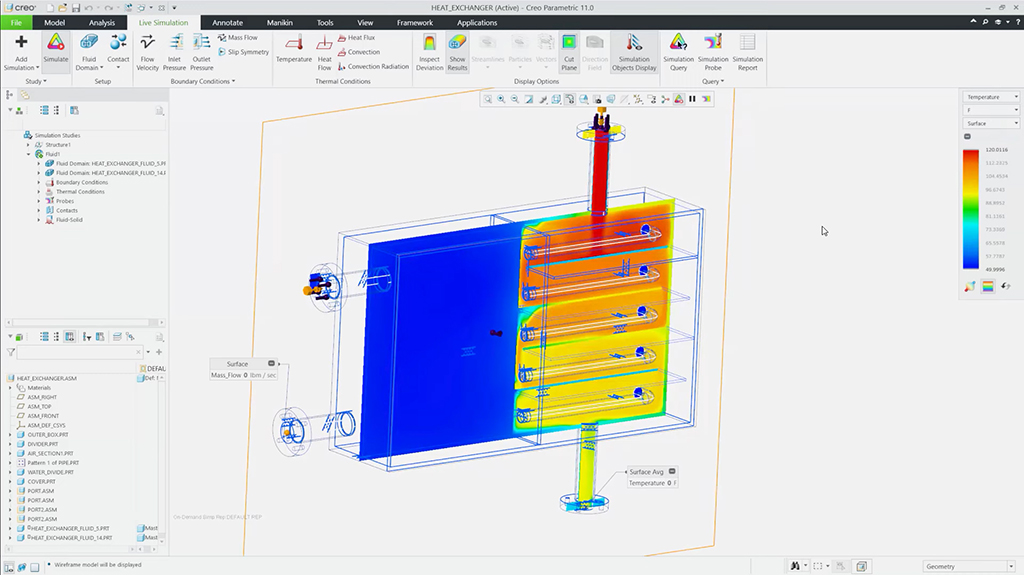Viewport: 1024px width, 575px height.
Task: Add an Inlet Pressure boundary condition
Action: tap(174, 52)
